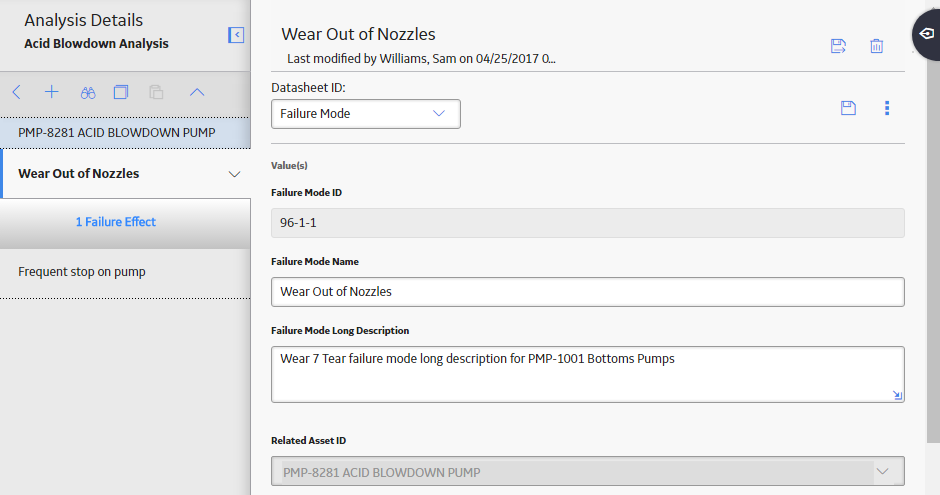940x495 pixels.
Task: Click the upward chevron in left toolbar
Action: tap(197, 92)
